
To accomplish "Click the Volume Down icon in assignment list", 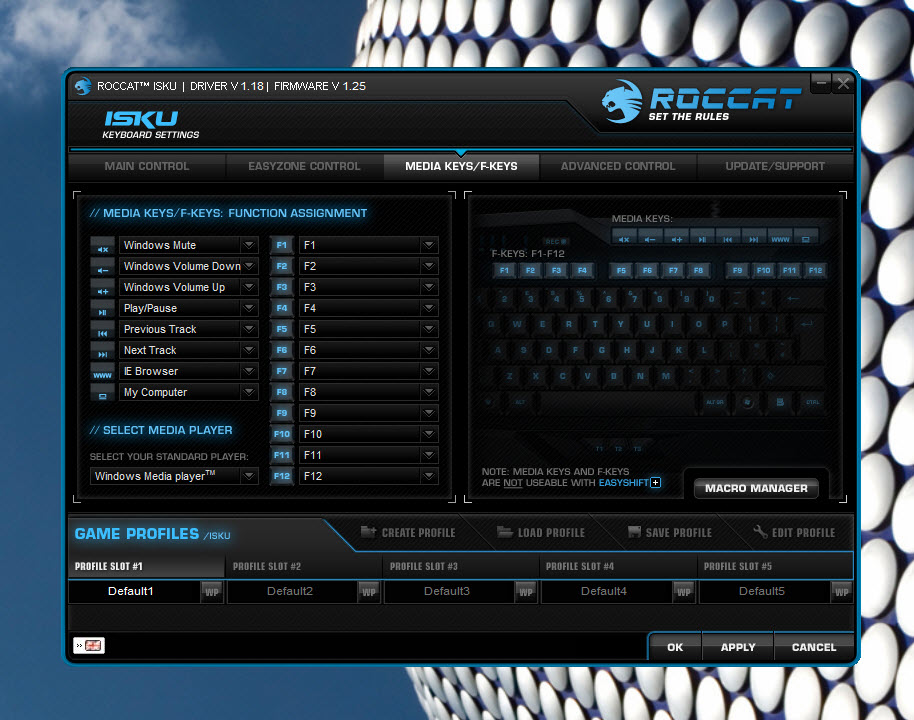I will coord(103,267).
